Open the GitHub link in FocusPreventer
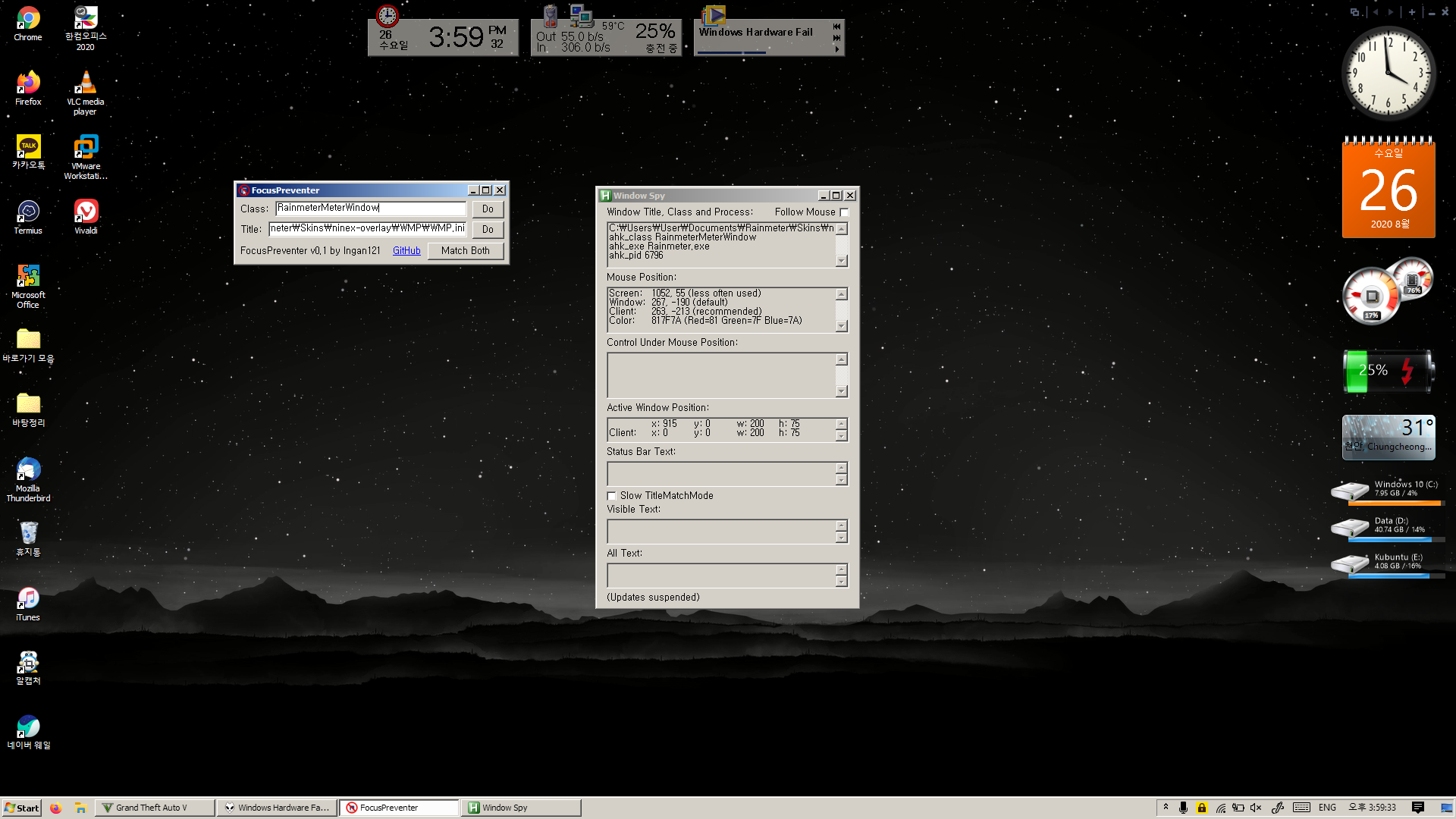Image resolution: width=1456 pixels, height=819 pixels. click(x=406, y=251)
